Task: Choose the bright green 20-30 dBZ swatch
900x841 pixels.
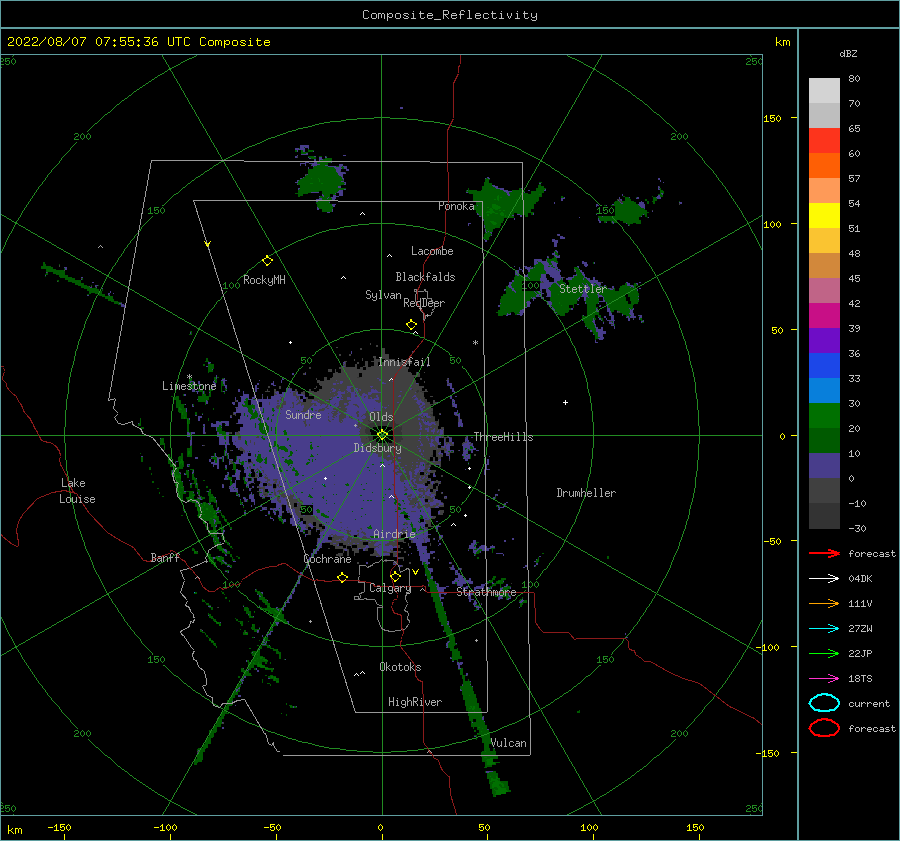Action: coord(824,416)
